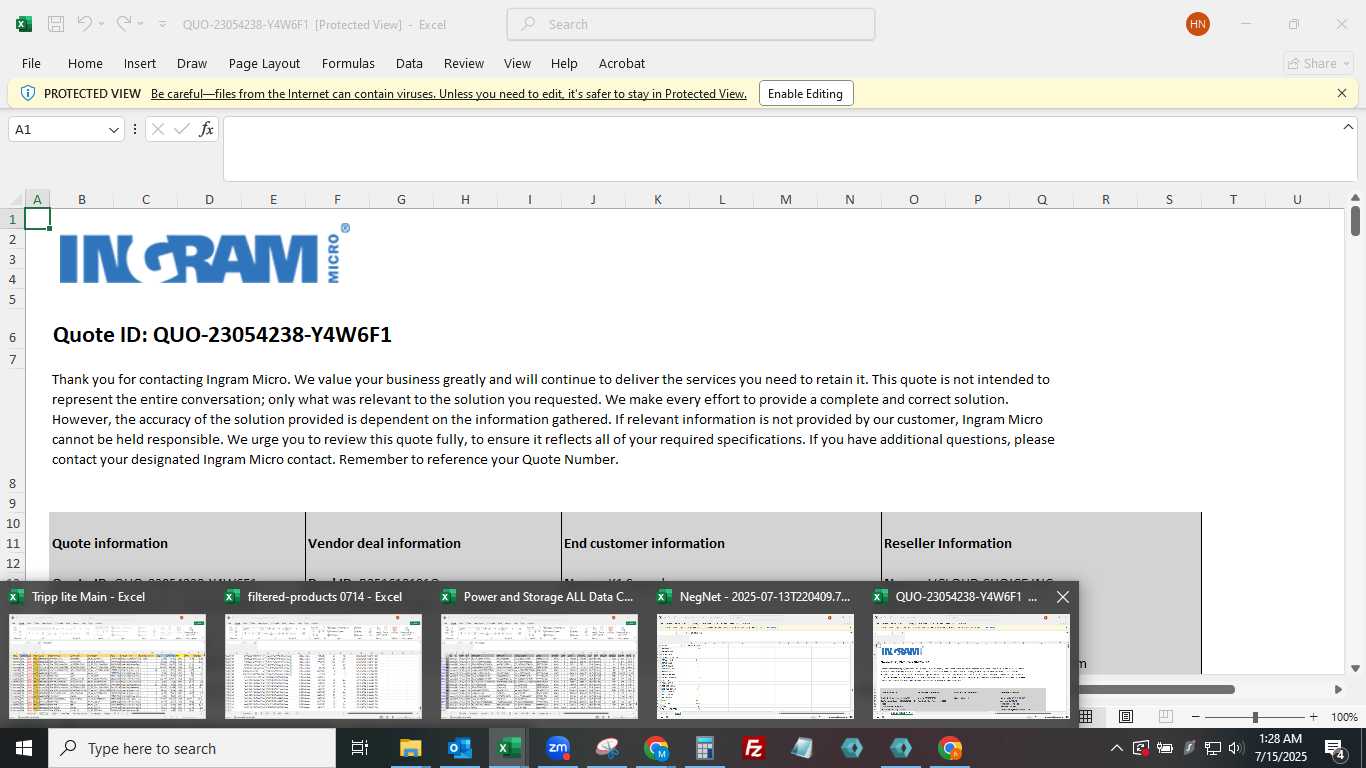Screen dimensions: 1366x768
Task: Expand the Name Box dropdown arrow
Action: [113, 130]
